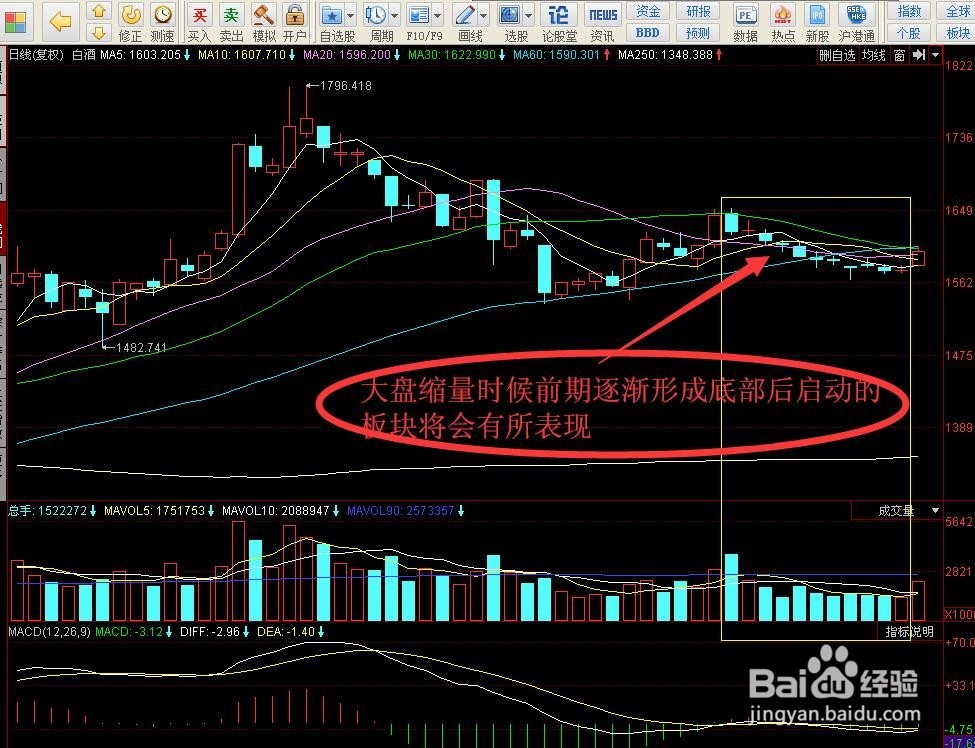Click the MA5: 1603.205 value
975x748 pixels.
point(140,55)
